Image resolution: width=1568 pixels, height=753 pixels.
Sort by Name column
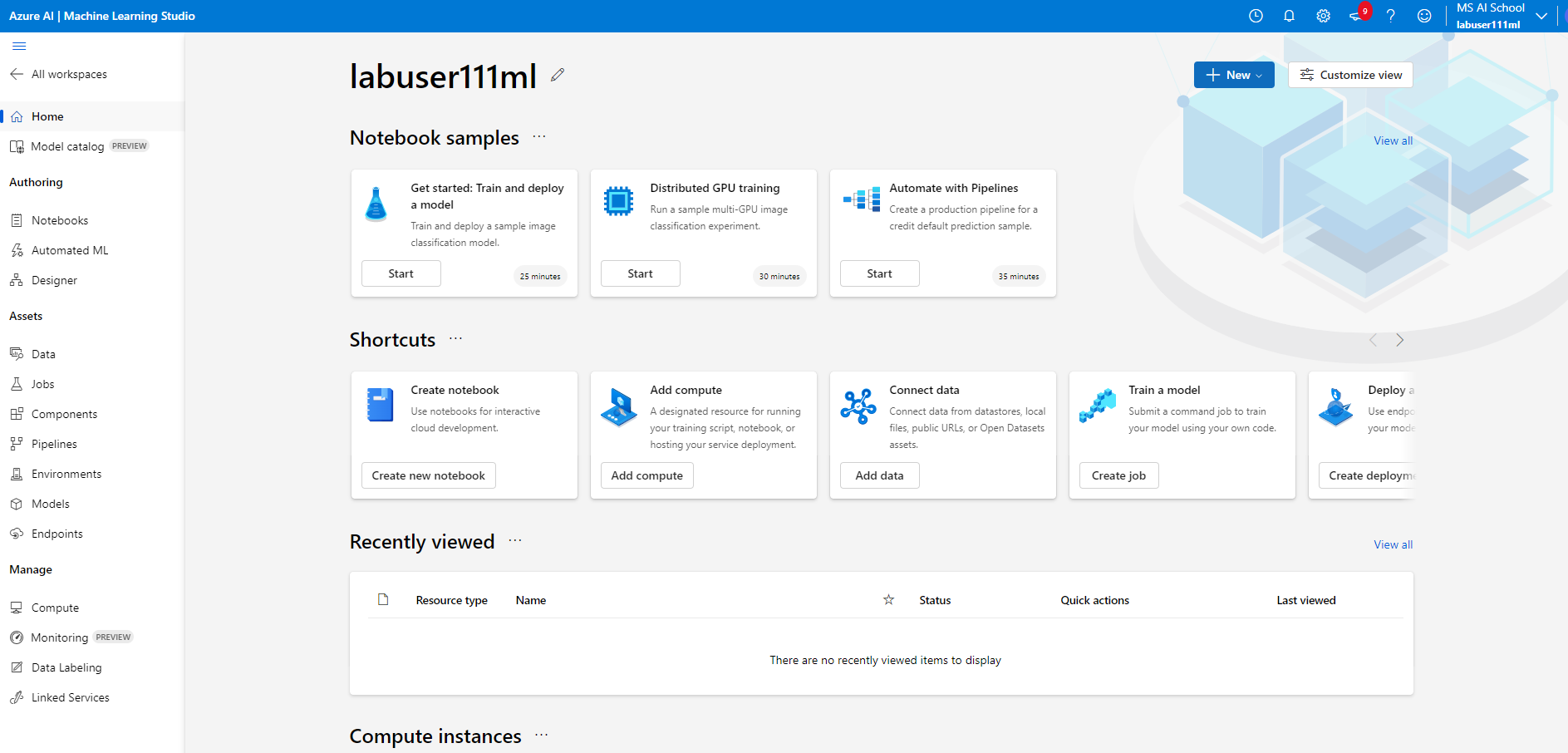coord(531,600)
